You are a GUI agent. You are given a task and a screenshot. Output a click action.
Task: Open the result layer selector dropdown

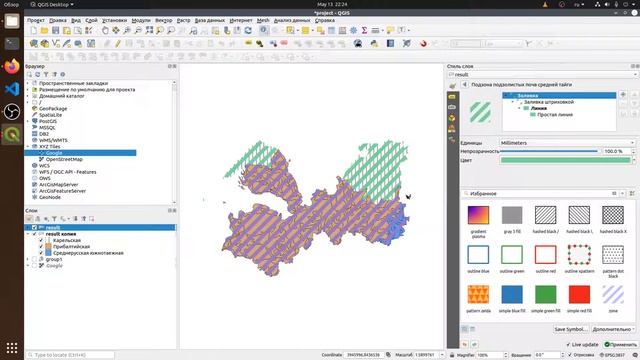(542, 75)
